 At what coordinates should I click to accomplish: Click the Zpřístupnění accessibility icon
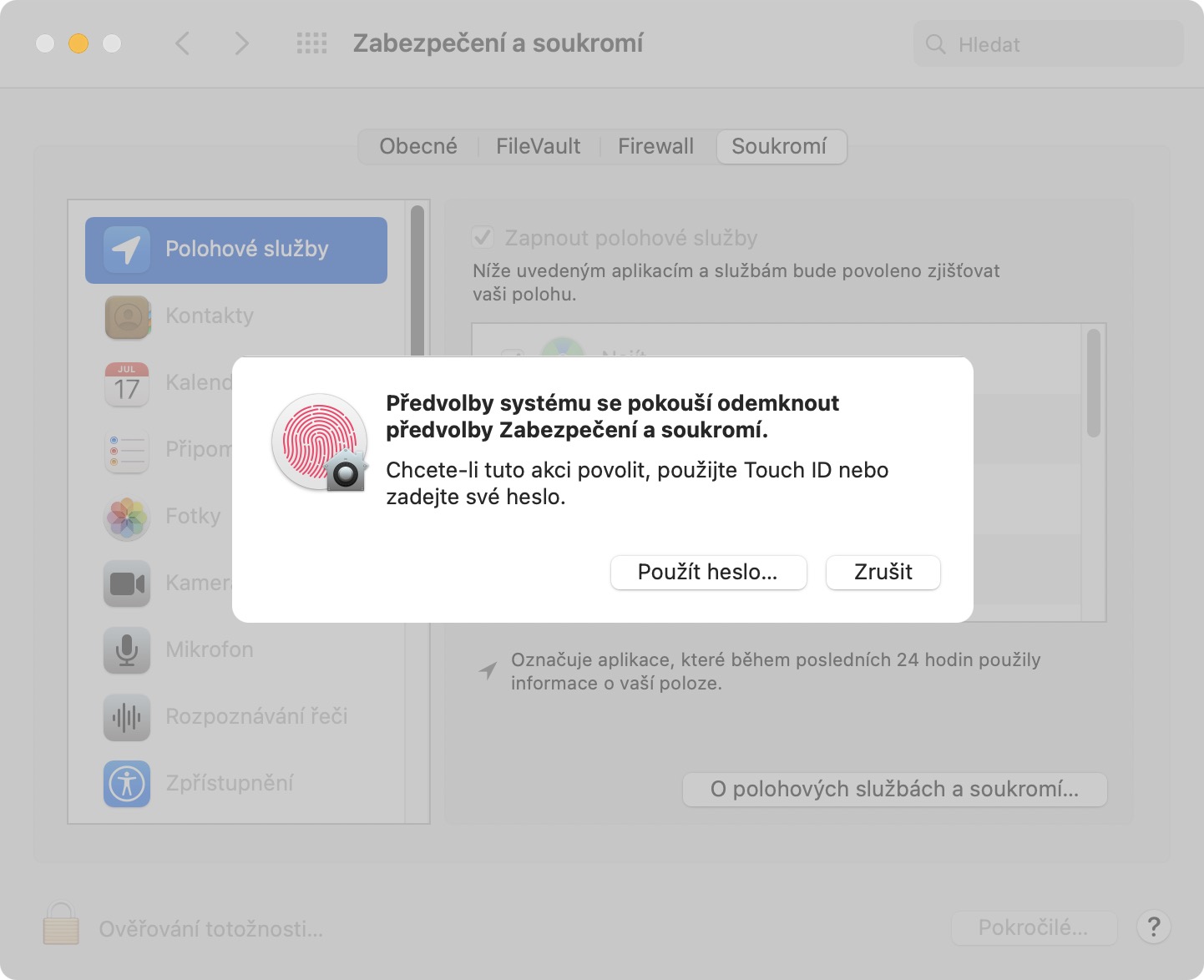[127, 784]
